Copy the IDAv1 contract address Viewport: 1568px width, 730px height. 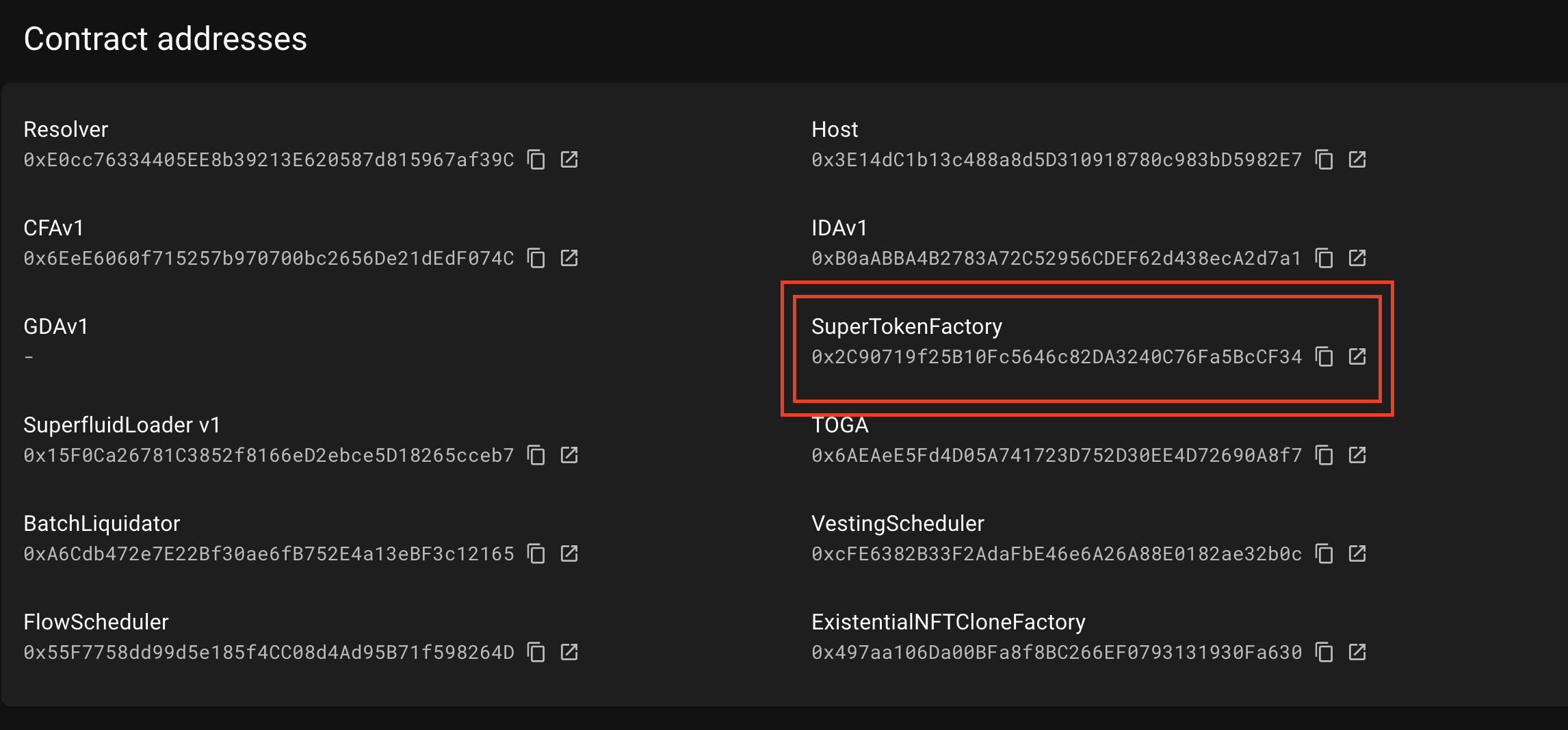coord(1325,259)
